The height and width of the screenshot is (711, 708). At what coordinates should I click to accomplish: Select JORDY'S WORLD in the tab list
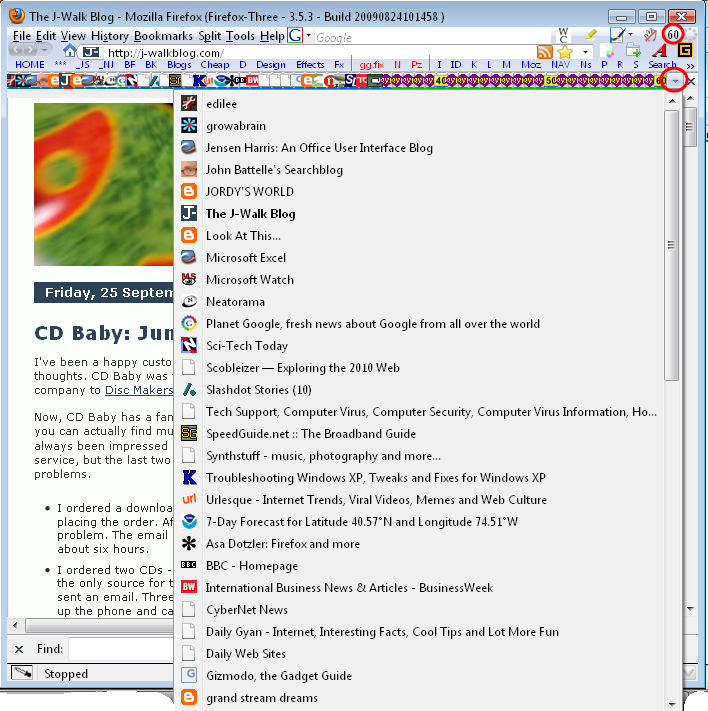(x=419, y=191)
